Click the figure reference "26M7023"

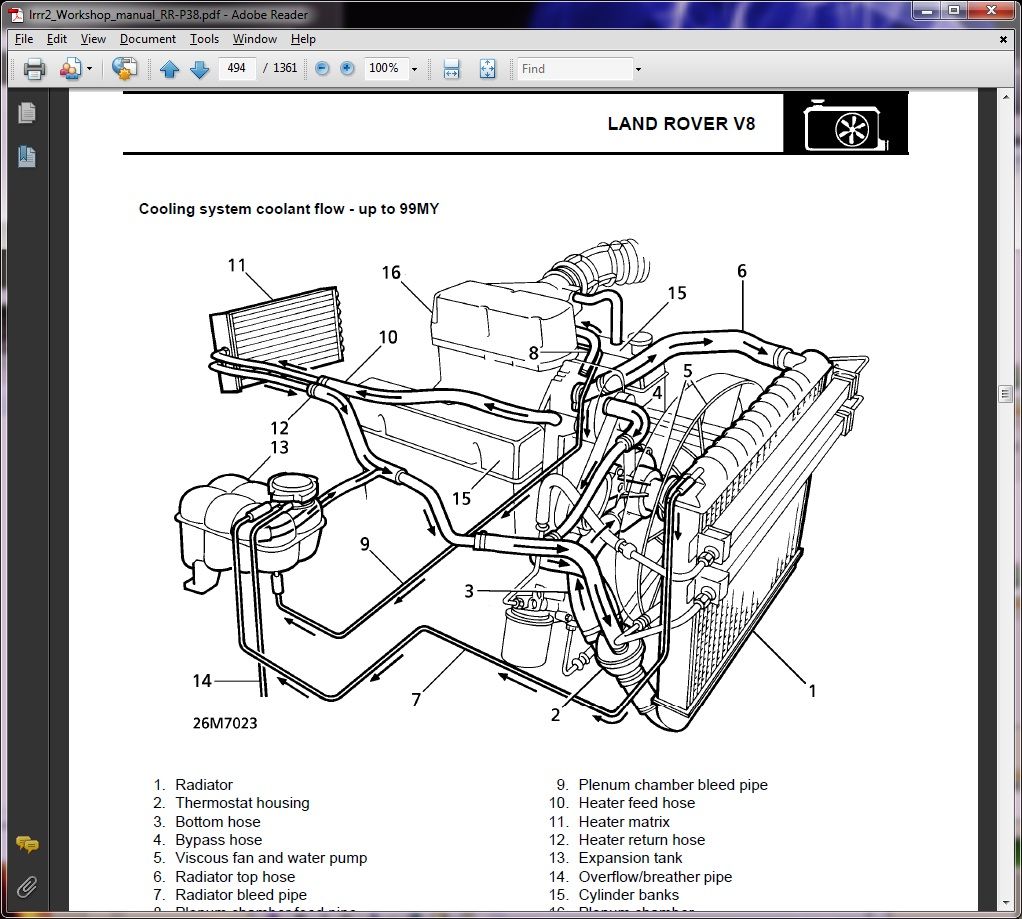pos(225,723)
